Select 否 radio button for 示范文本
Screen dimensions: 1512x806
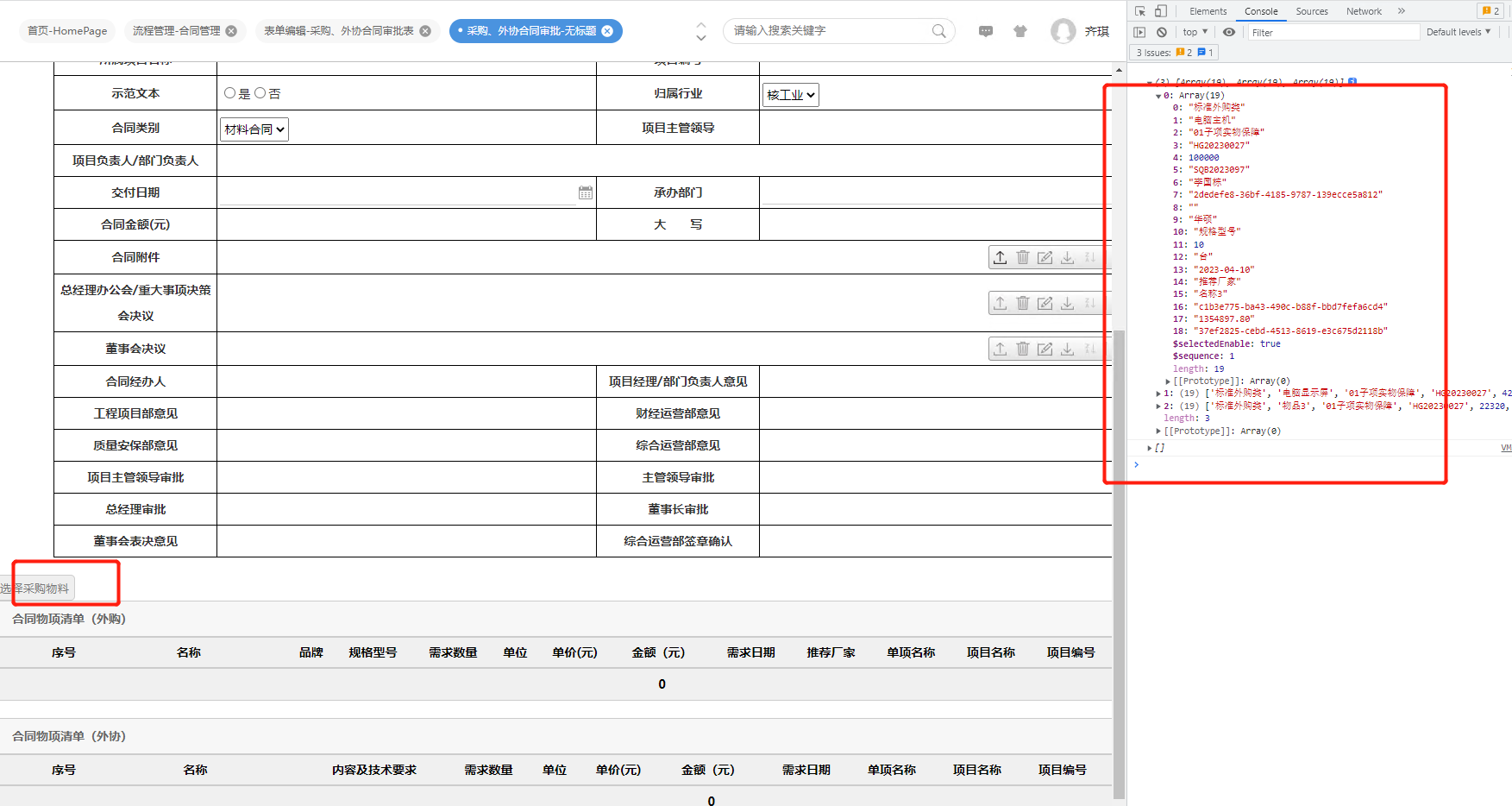(260, 93)
